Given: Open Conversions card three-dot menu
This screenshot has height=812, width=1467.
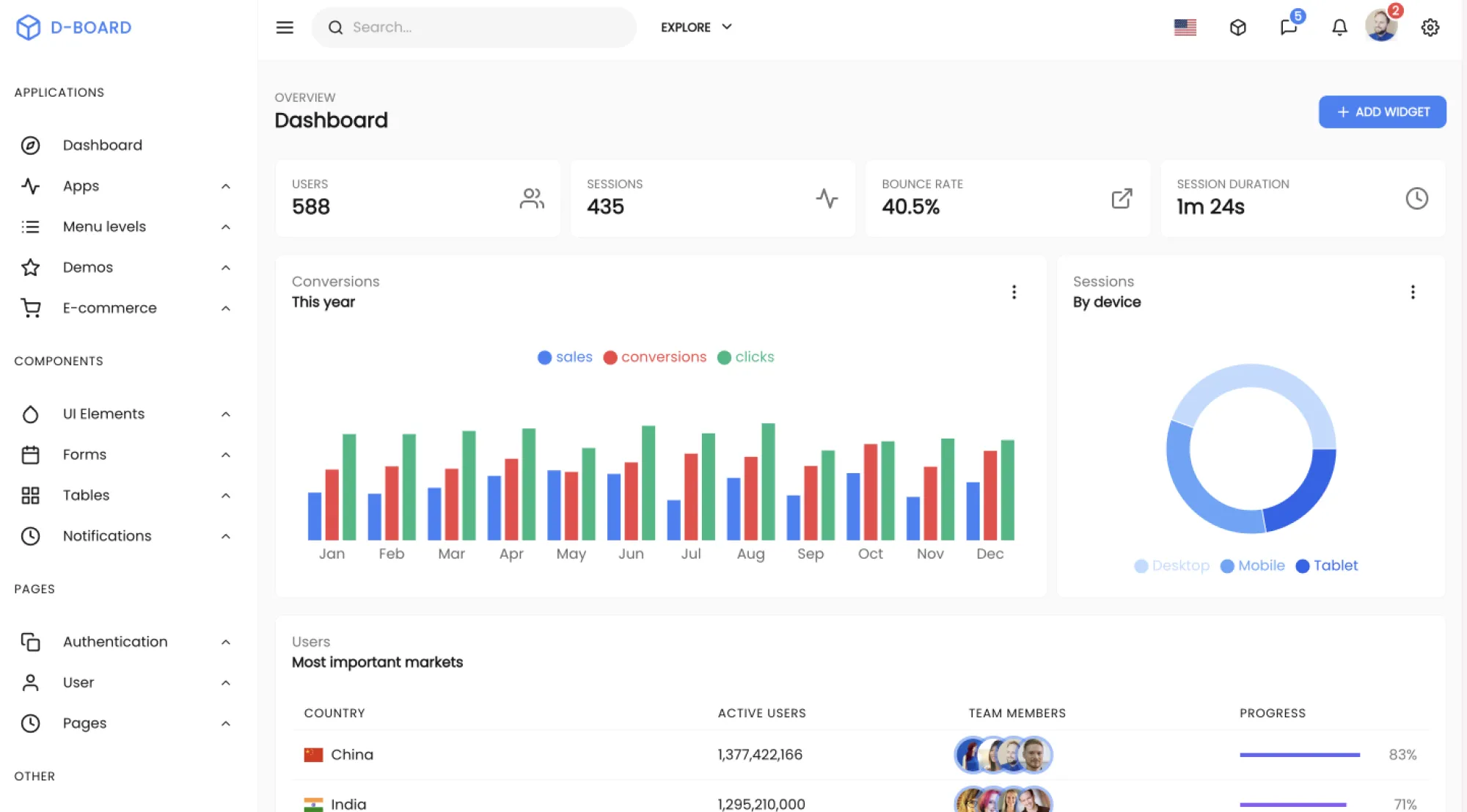Looking at the screenshot, I should pyautogui.click(x=1014, y=292).
